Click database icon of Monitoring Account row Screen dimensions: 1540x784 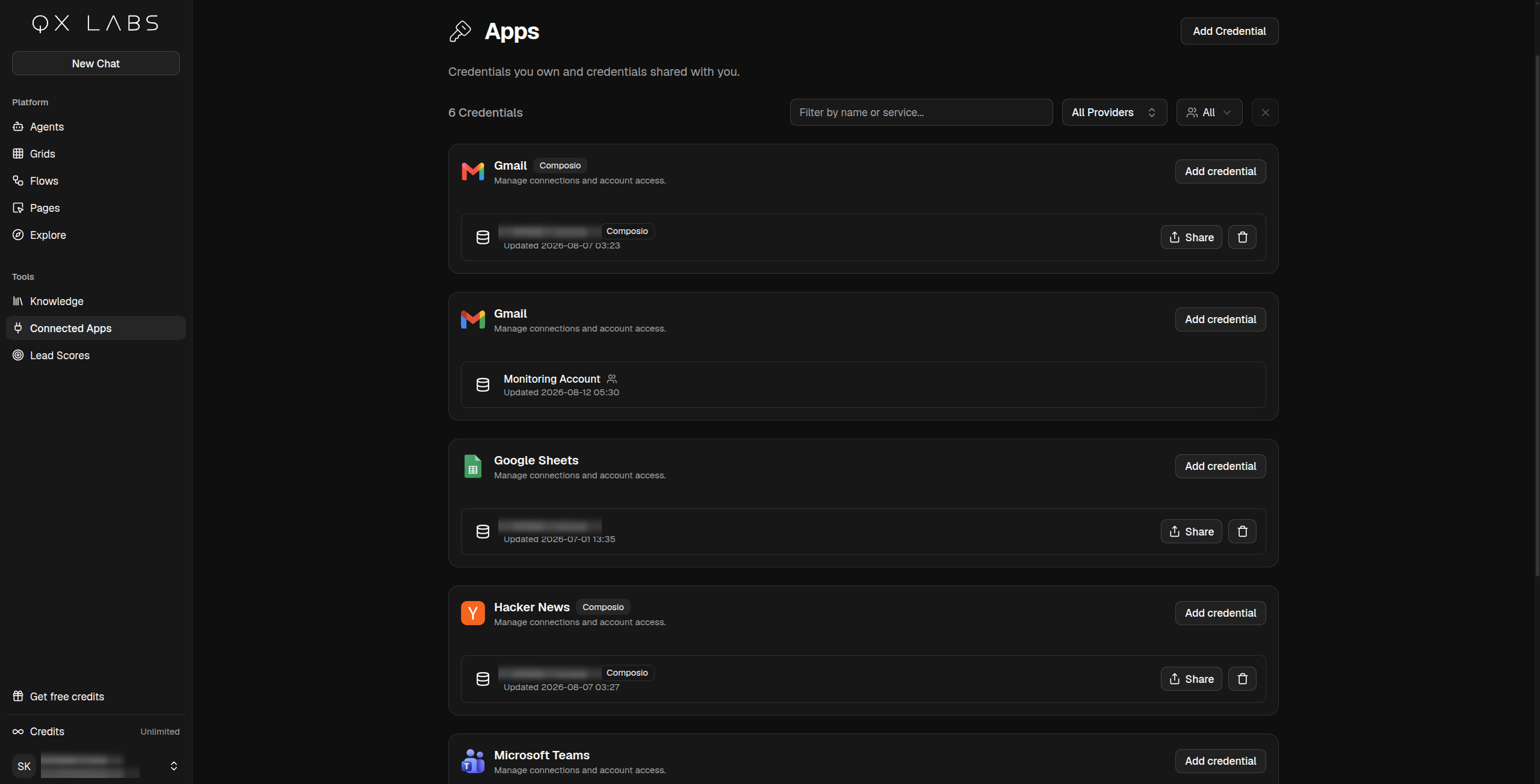coord(483,385)
